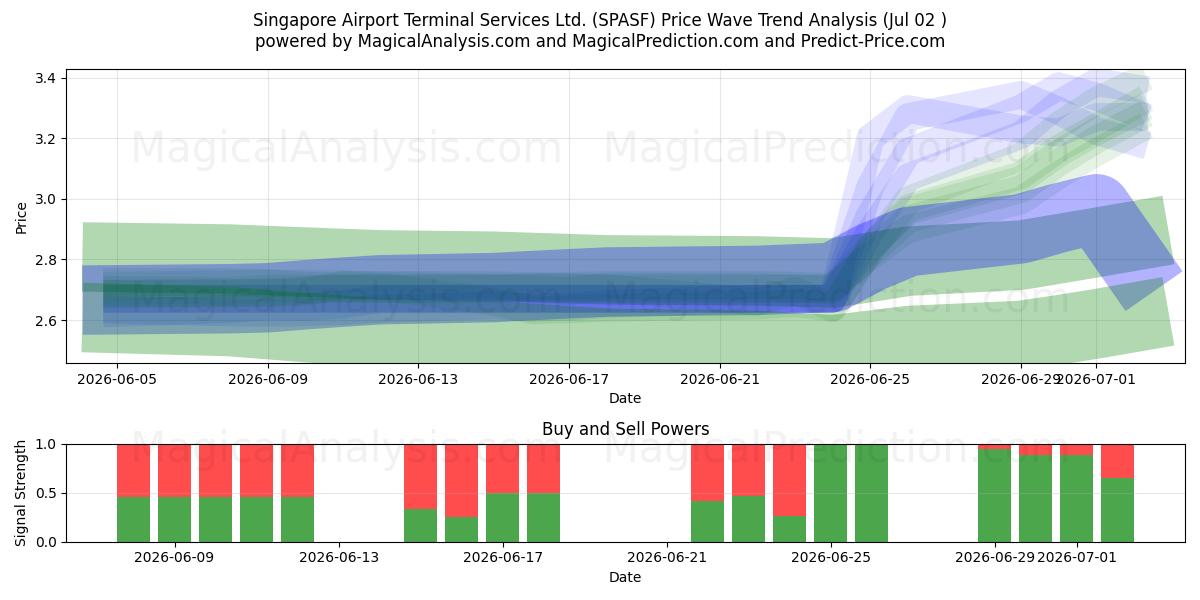Click the 2026-06-25 date tick on price chart
This screenshot has width=1200, height=600.
[x=870, y=379]
